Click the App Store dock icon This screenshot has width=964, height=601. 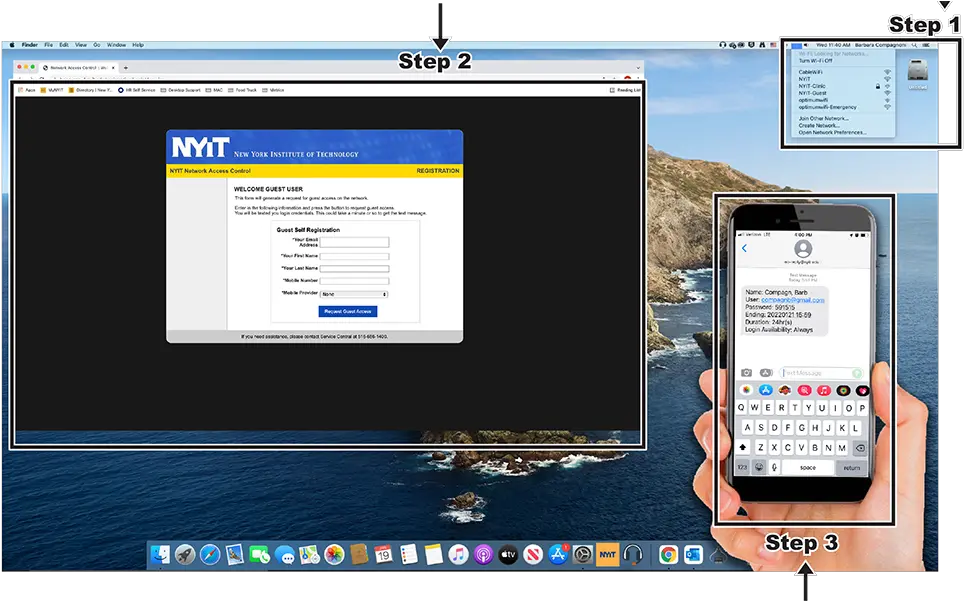click(558, 555)
